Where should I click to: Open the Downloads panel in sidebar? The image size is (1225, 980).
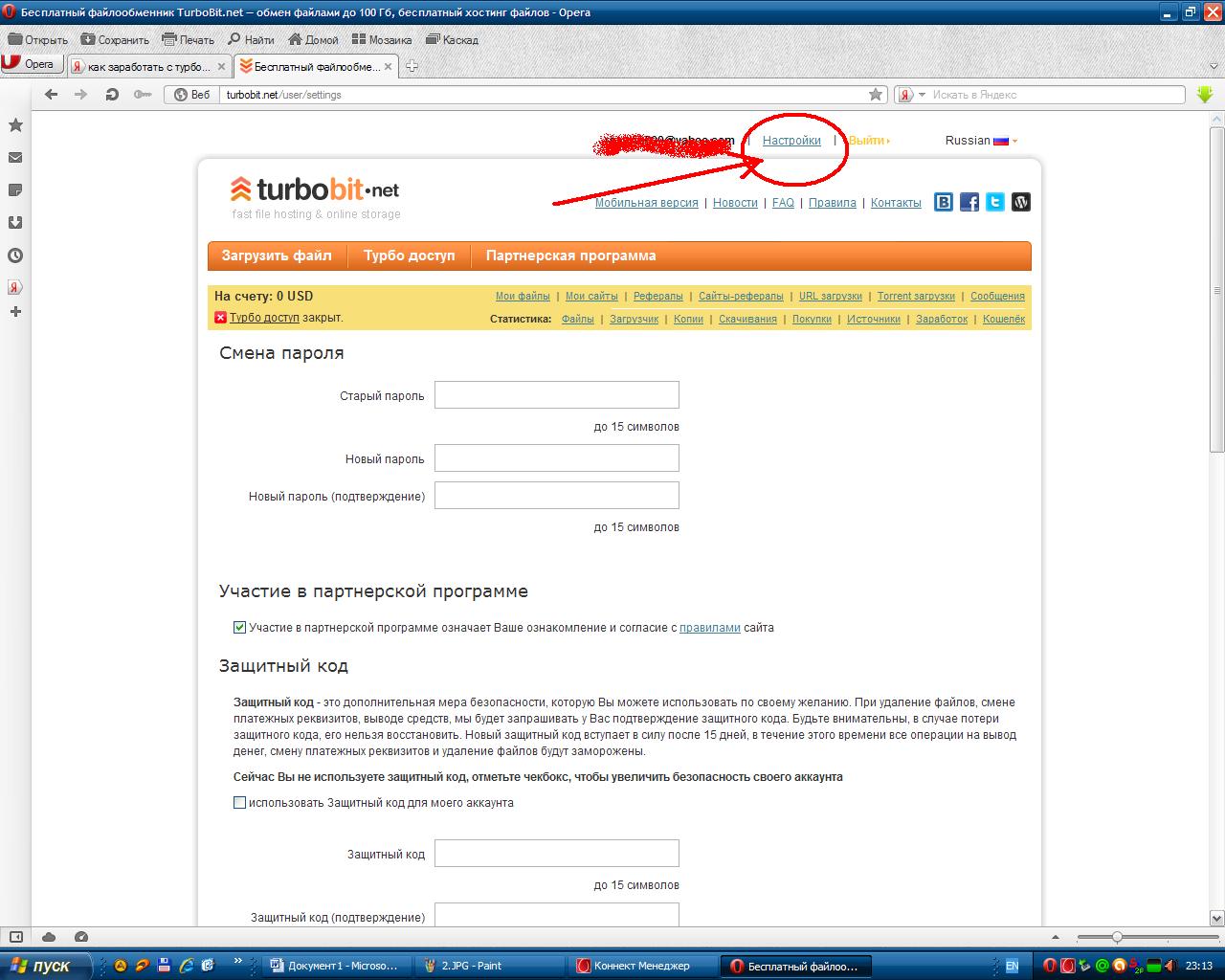(x=15, y=223)
